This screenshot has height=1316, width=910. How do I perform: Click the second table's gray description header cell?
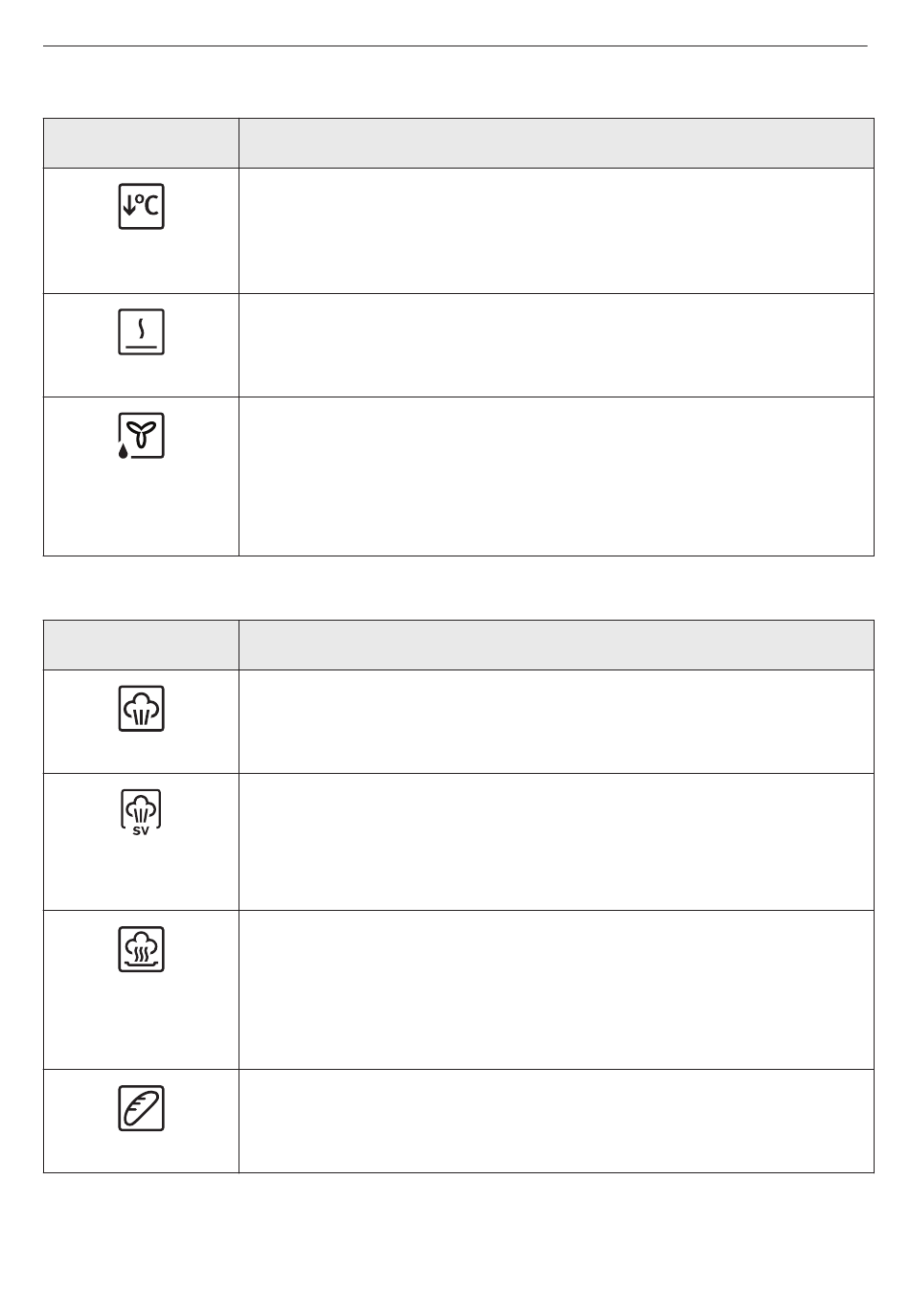point(557,645)
